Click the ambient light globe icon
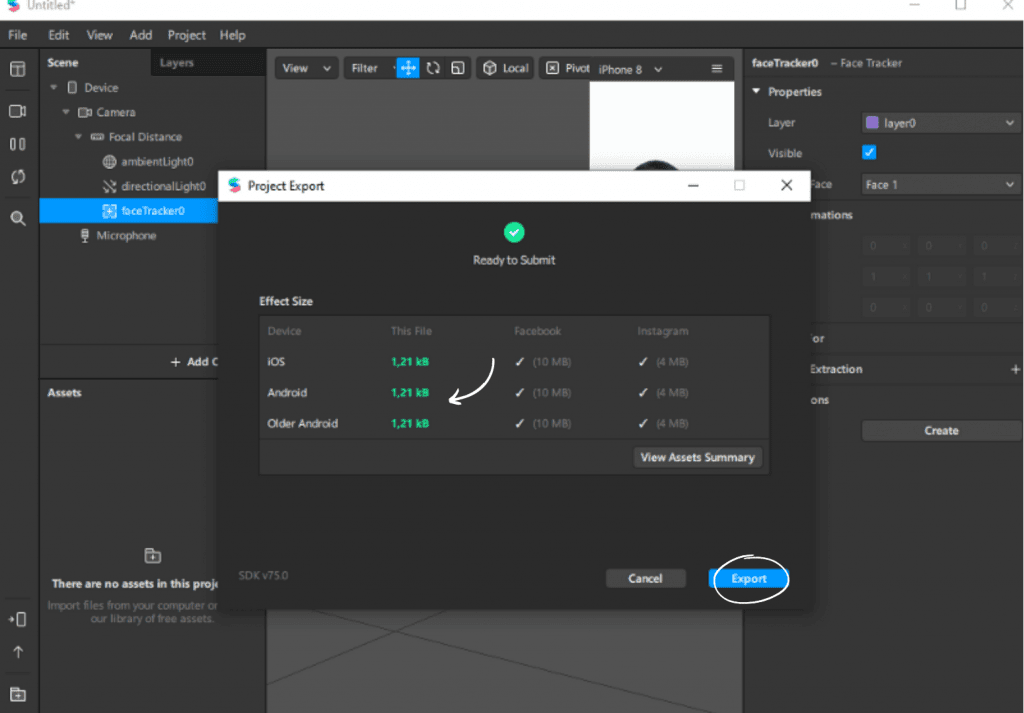1024x713 pixels. 109,161
